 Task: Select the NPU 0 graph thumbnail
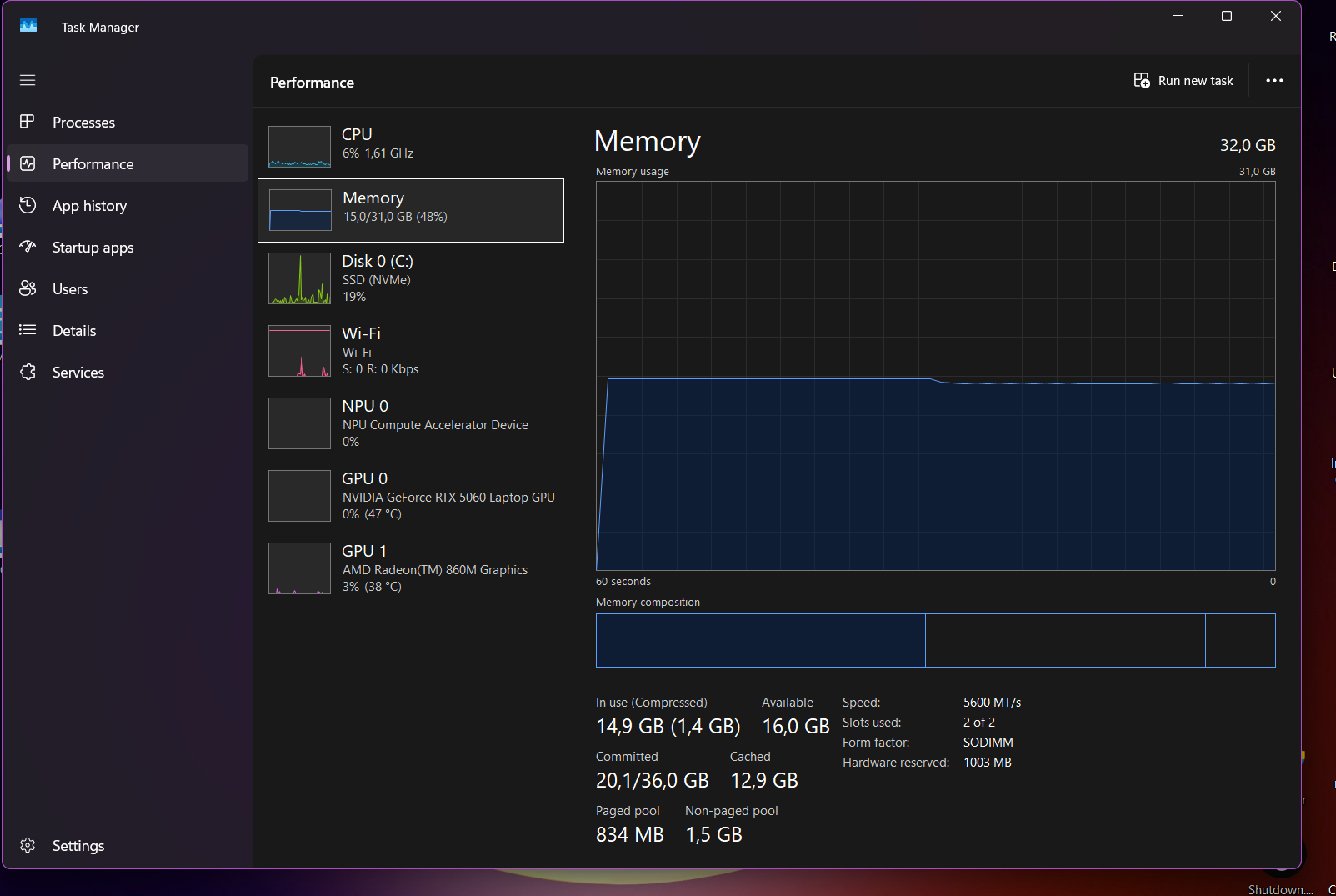[x=299, y=423]
